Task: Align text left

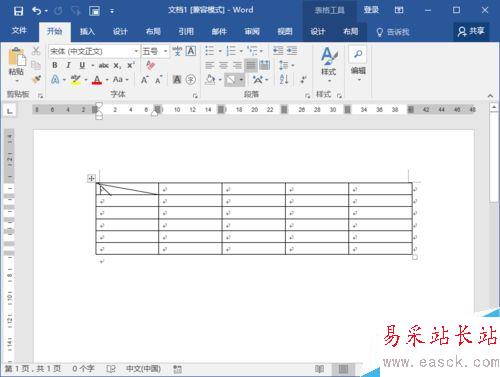Action: 210,65
